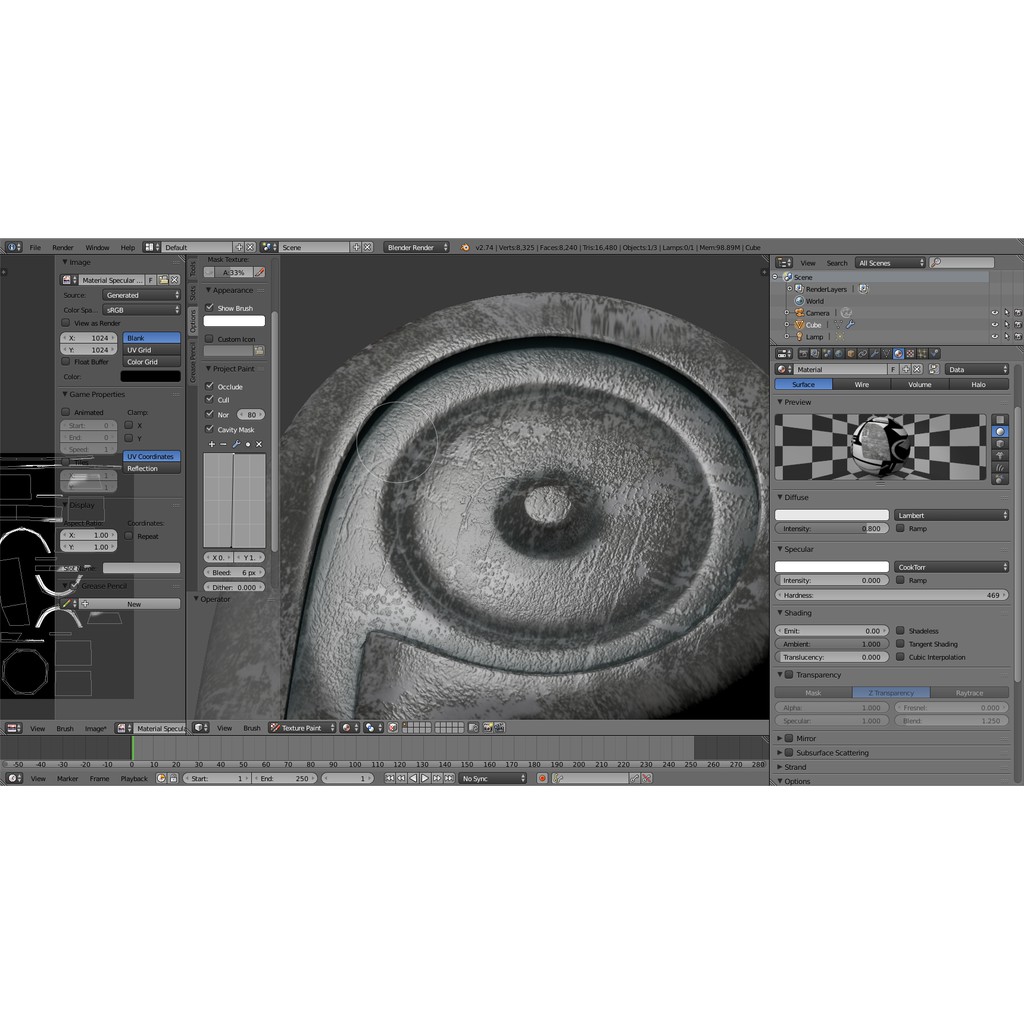1024x1024 pixels.
Task: Open the Texture properties tab icon
Action: pos(910,353)
